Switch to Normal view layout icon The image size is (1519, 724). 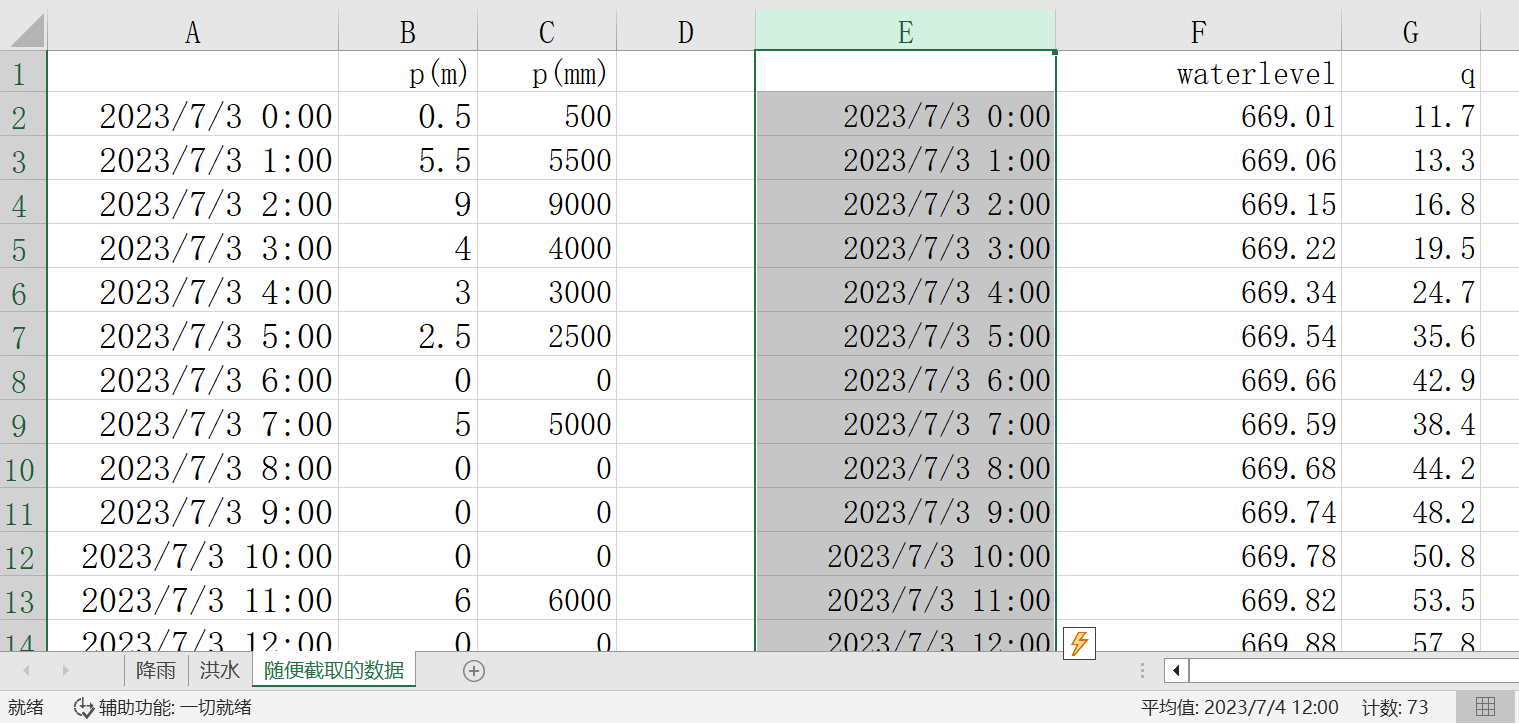coord(1486,707)
